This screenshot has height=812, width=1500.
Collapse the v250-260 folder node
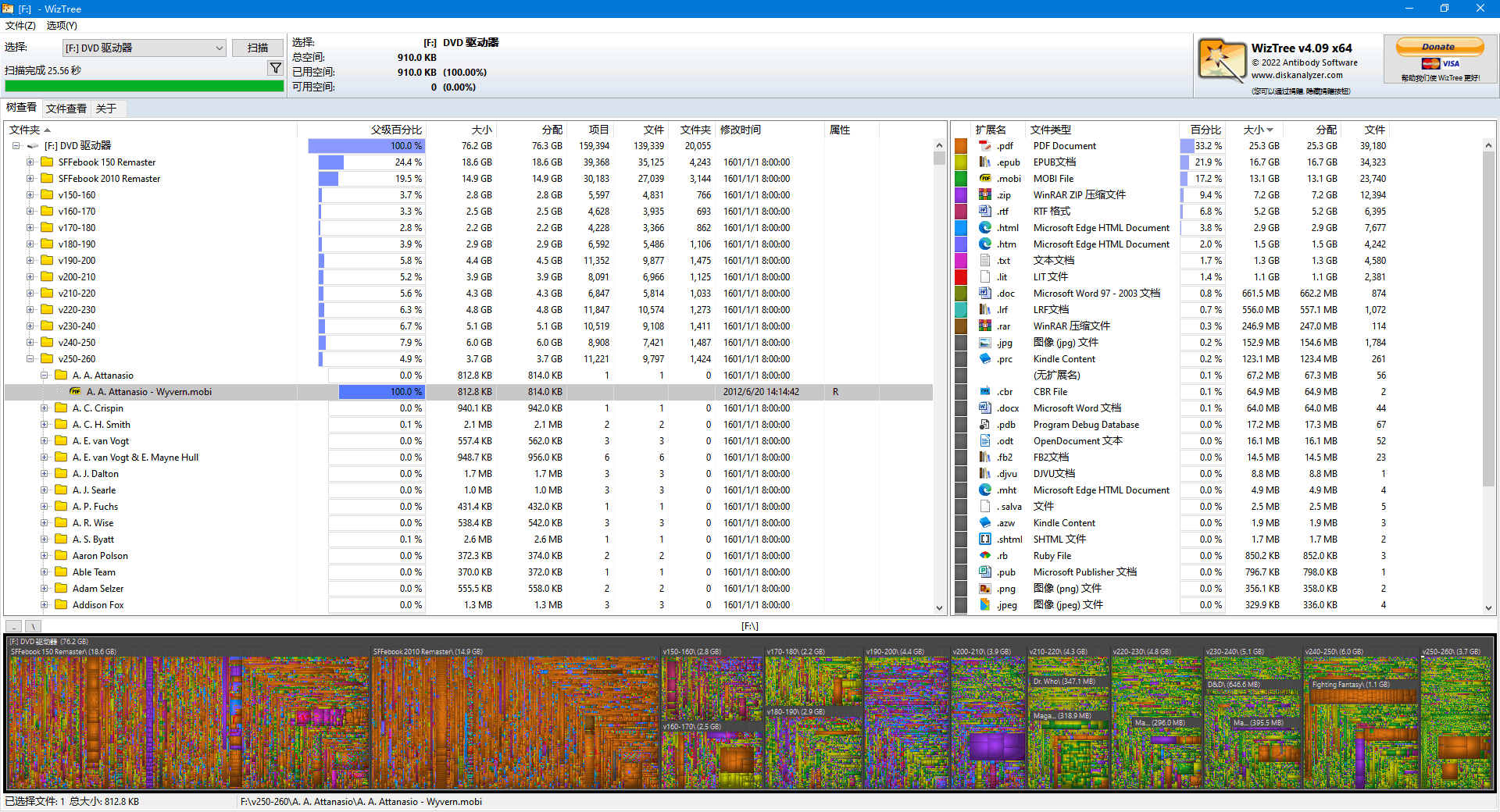[30, 359]
